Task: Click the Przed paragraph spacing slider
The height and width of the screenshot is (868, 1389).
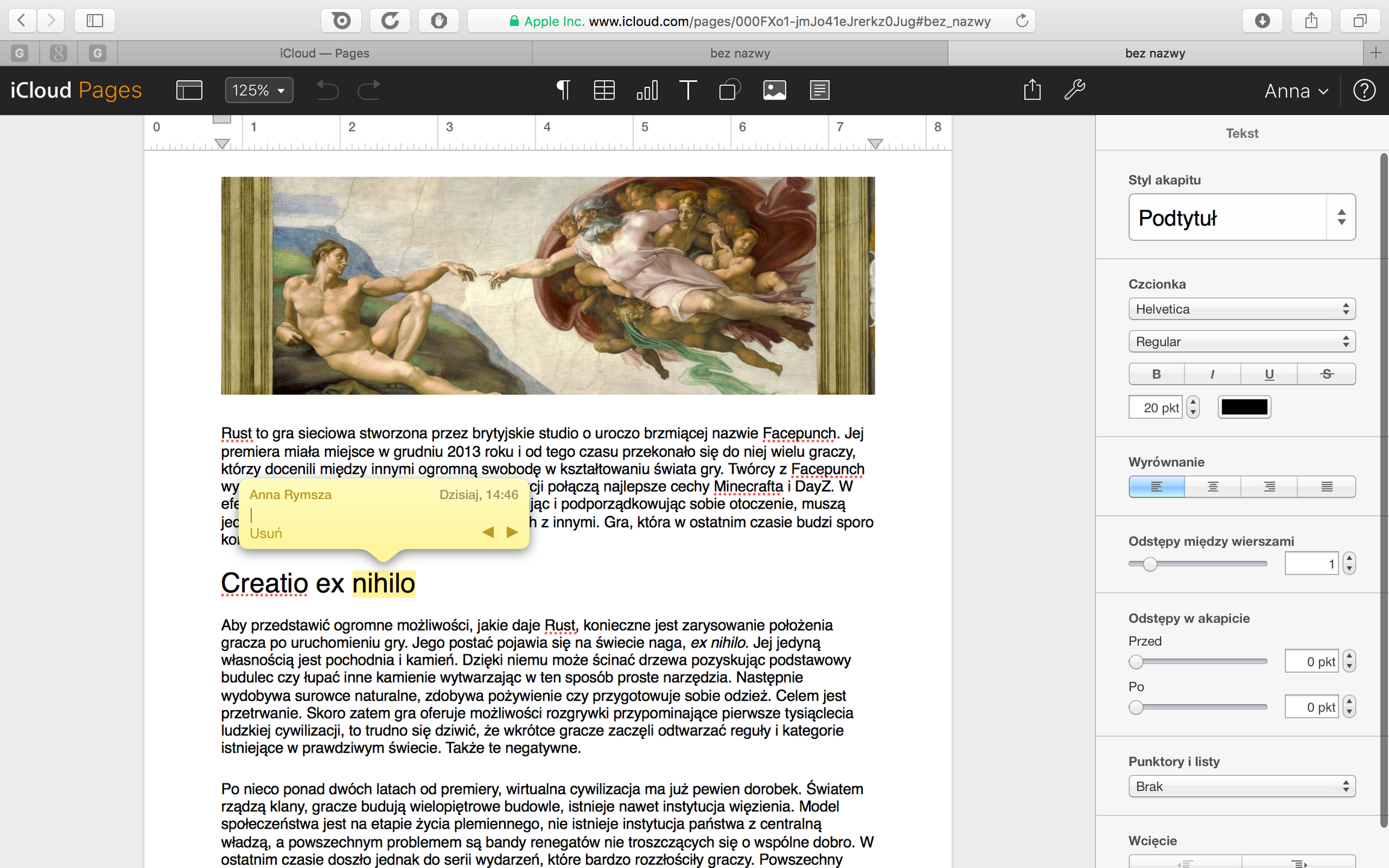Action: (x=1197, y=661)
